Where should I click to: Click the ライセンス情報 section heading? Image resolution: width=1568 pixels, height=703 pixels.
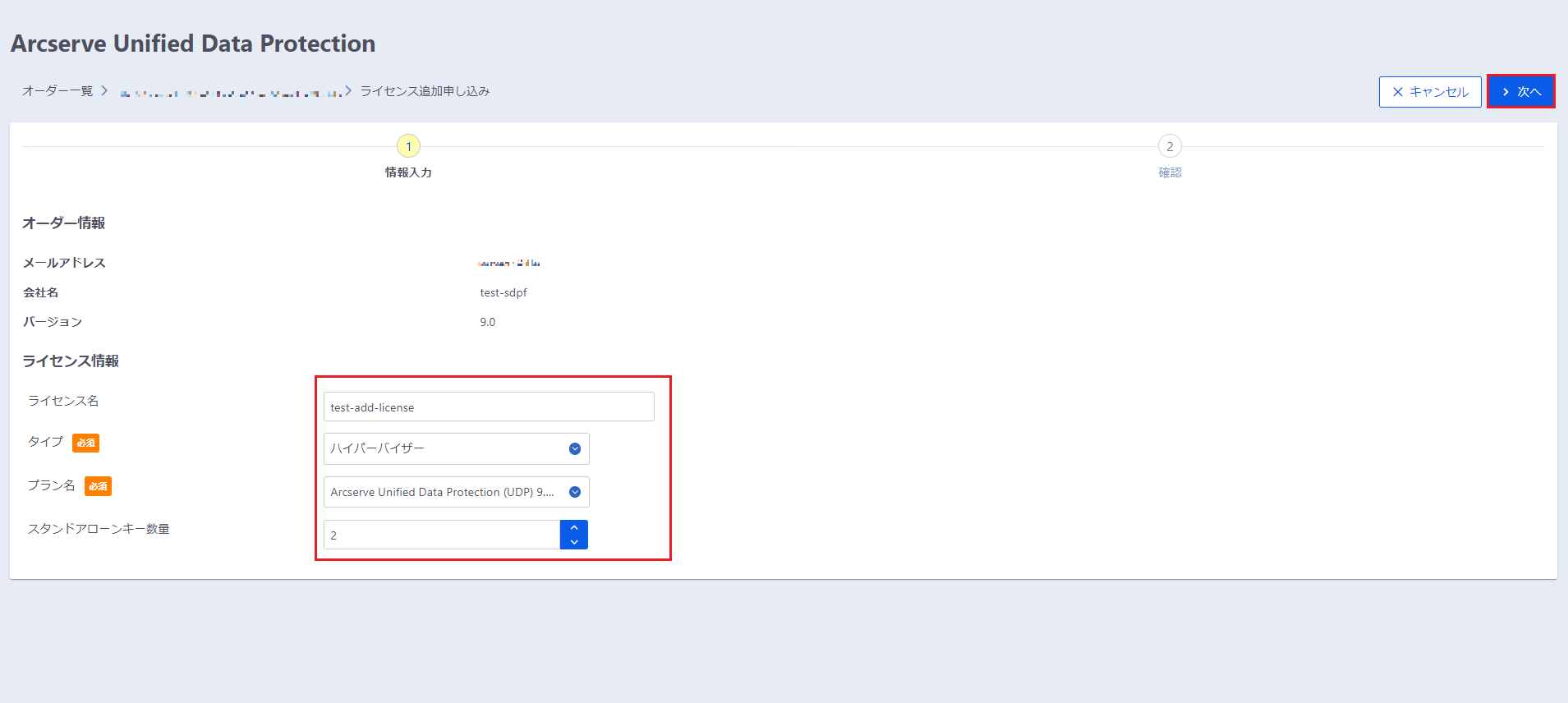(71, 361)
